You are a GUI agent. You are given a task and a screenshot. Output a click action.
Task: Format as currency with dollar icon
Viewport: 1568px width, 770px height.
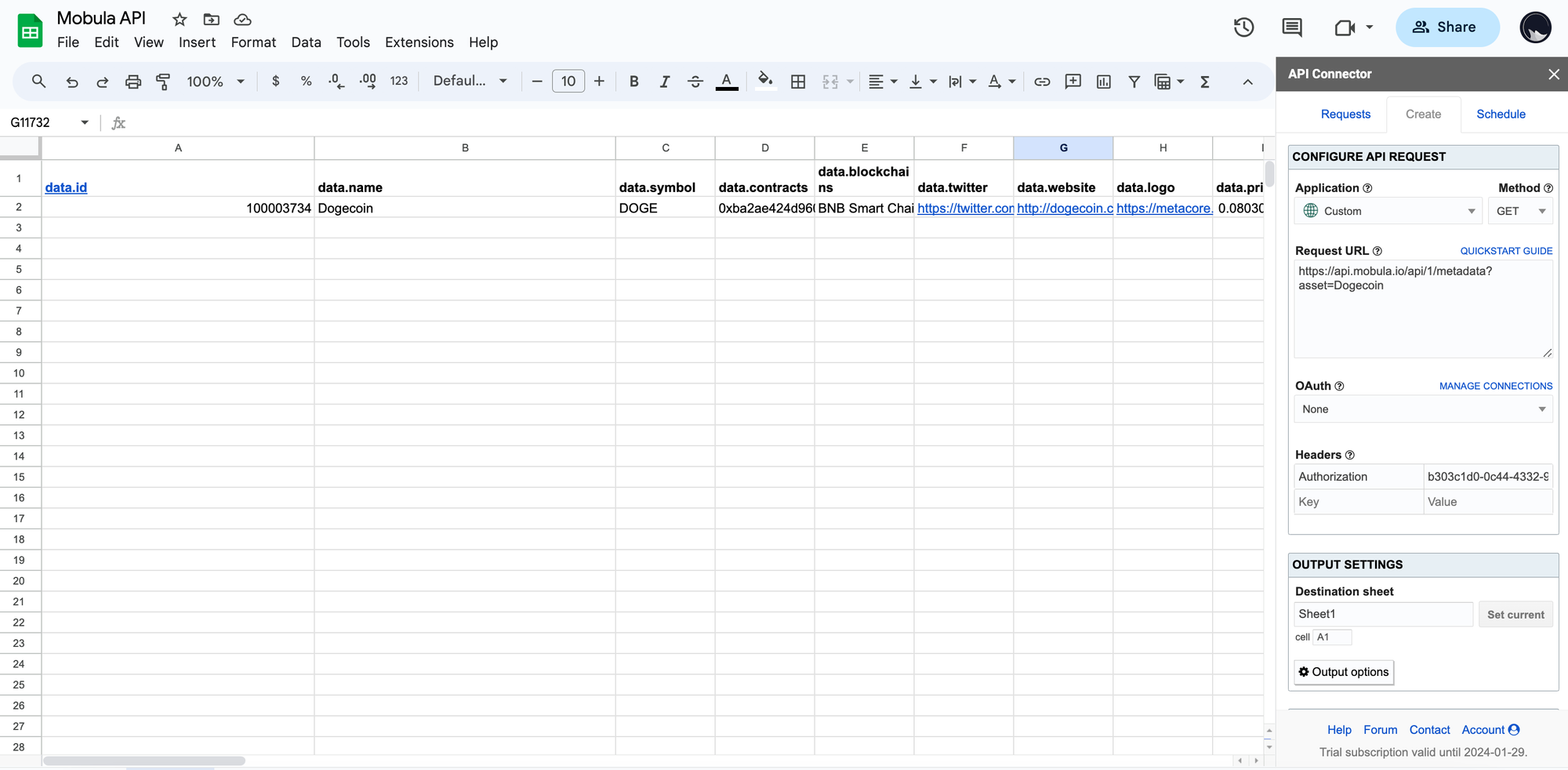coord(275,81)
